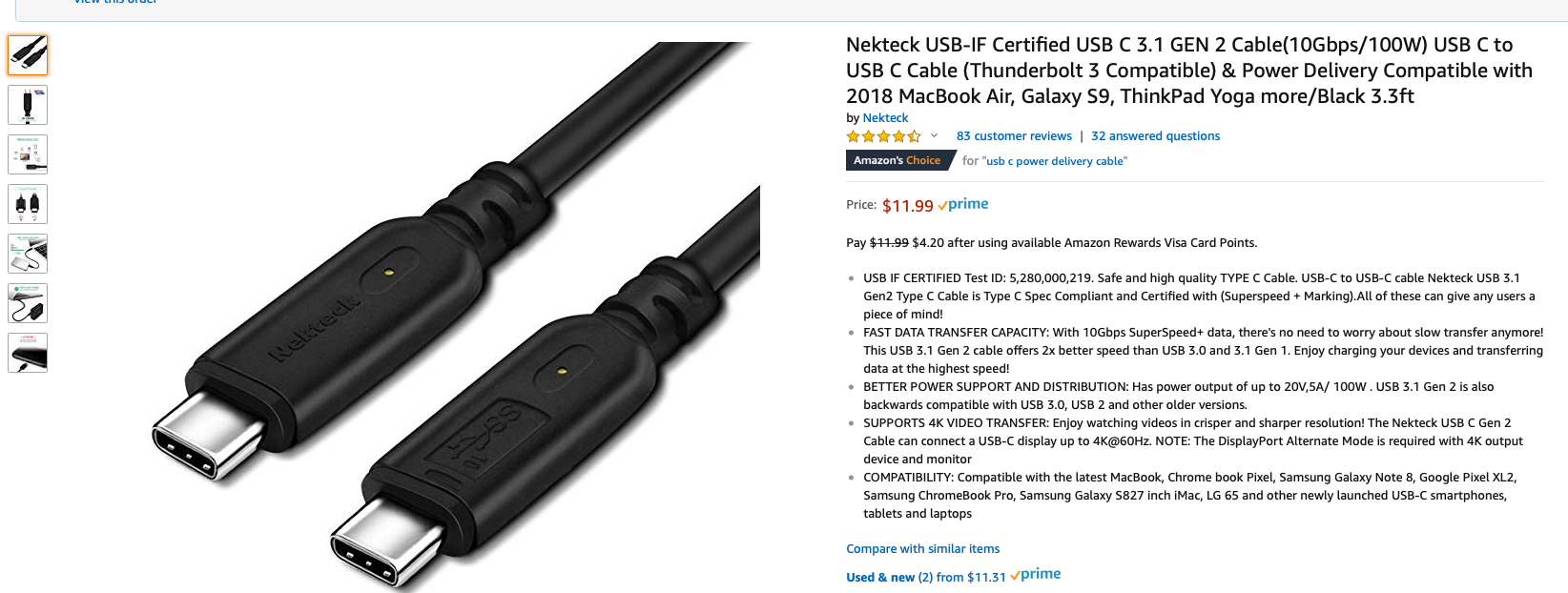Open the 83 customer reviews link
This screenshot has width=1568, height=593.
pyautogui.click(x=1014, y=136)
